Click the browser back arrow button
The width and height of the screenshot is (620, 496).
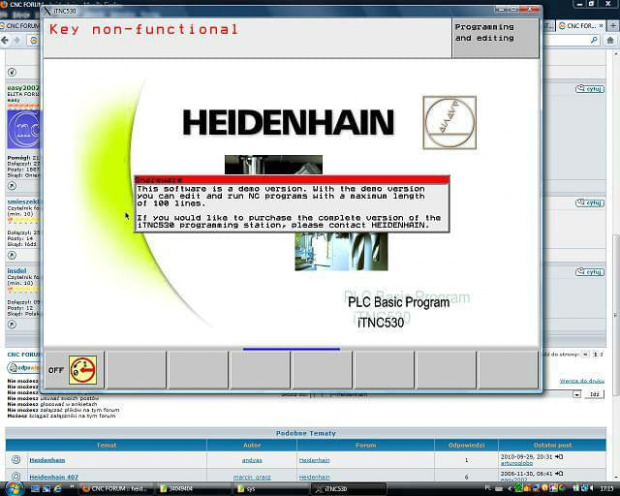tap(5, 40)
